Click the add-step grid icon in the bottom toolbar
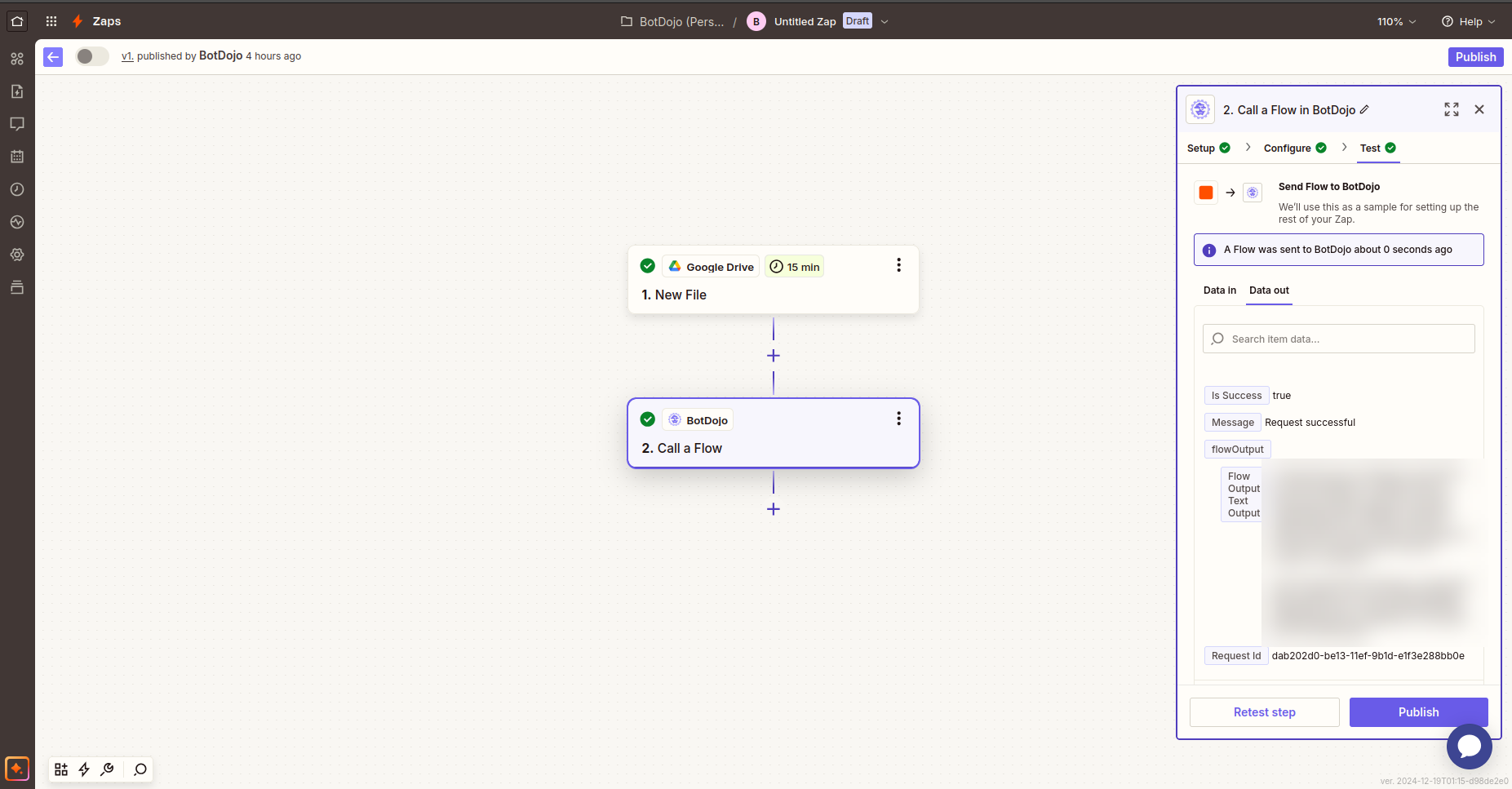The height and width of the screenshot is (789, 1512). point(61,769)
